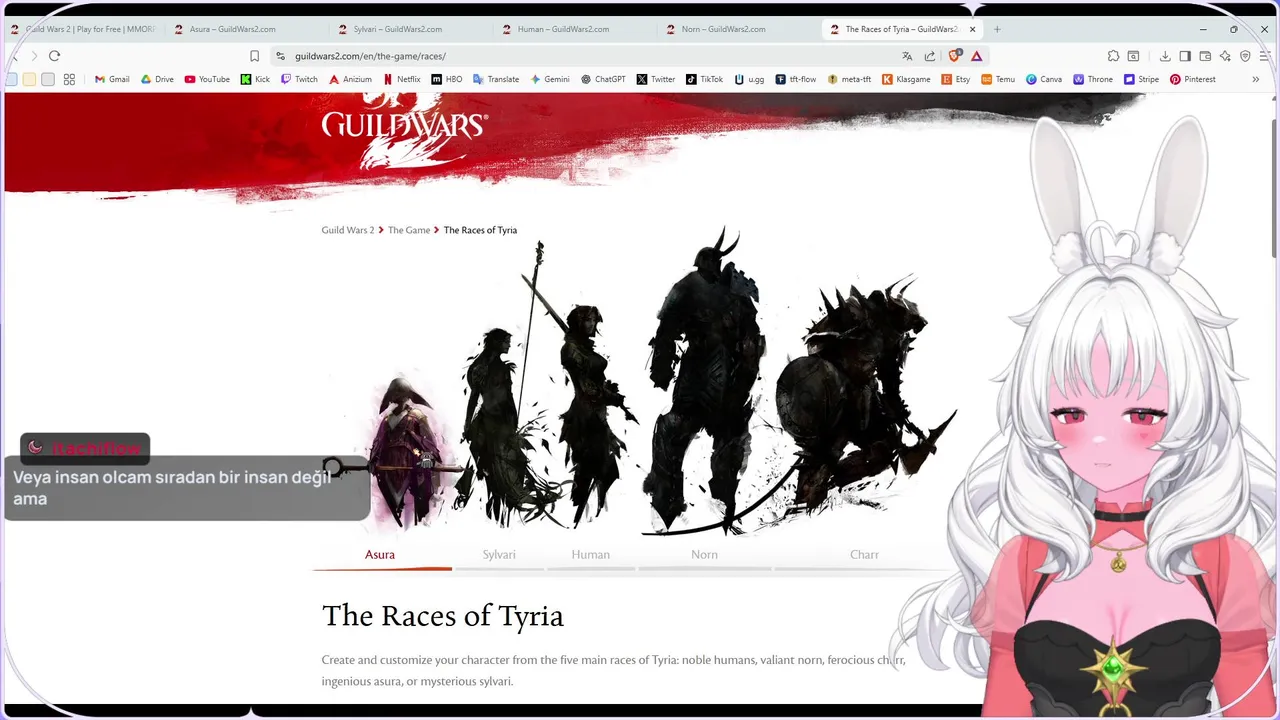Screen dimensions: 1280x720
Task: Open the downloads icon
Action: [1165, 56]
